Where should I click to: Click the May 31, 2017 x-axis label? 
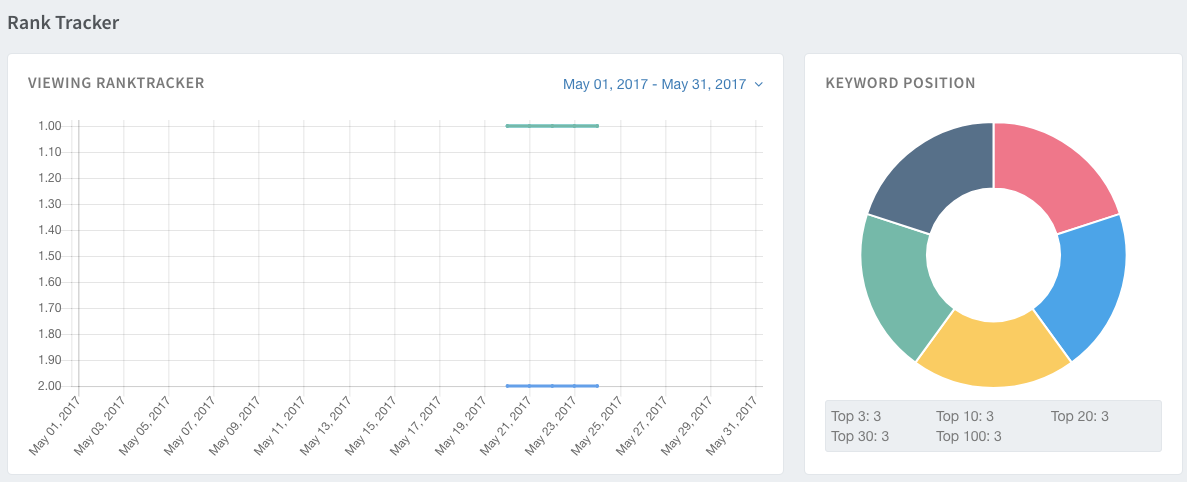tap(733, 427)
